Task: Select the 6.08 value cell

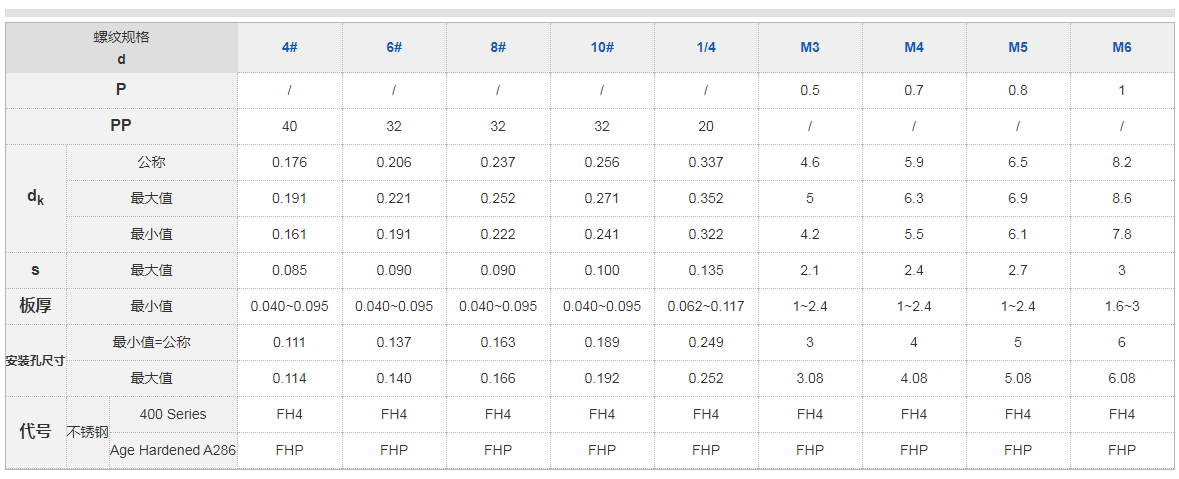Action: 1122,378
